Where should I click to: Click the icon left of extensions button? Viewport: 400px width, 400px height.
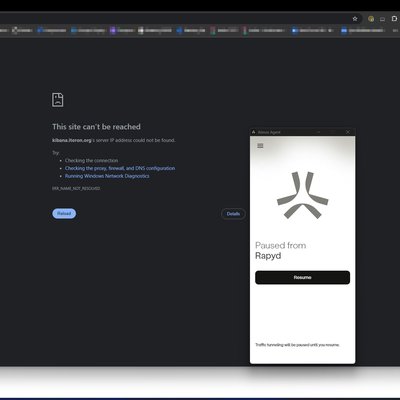[382, 19]
